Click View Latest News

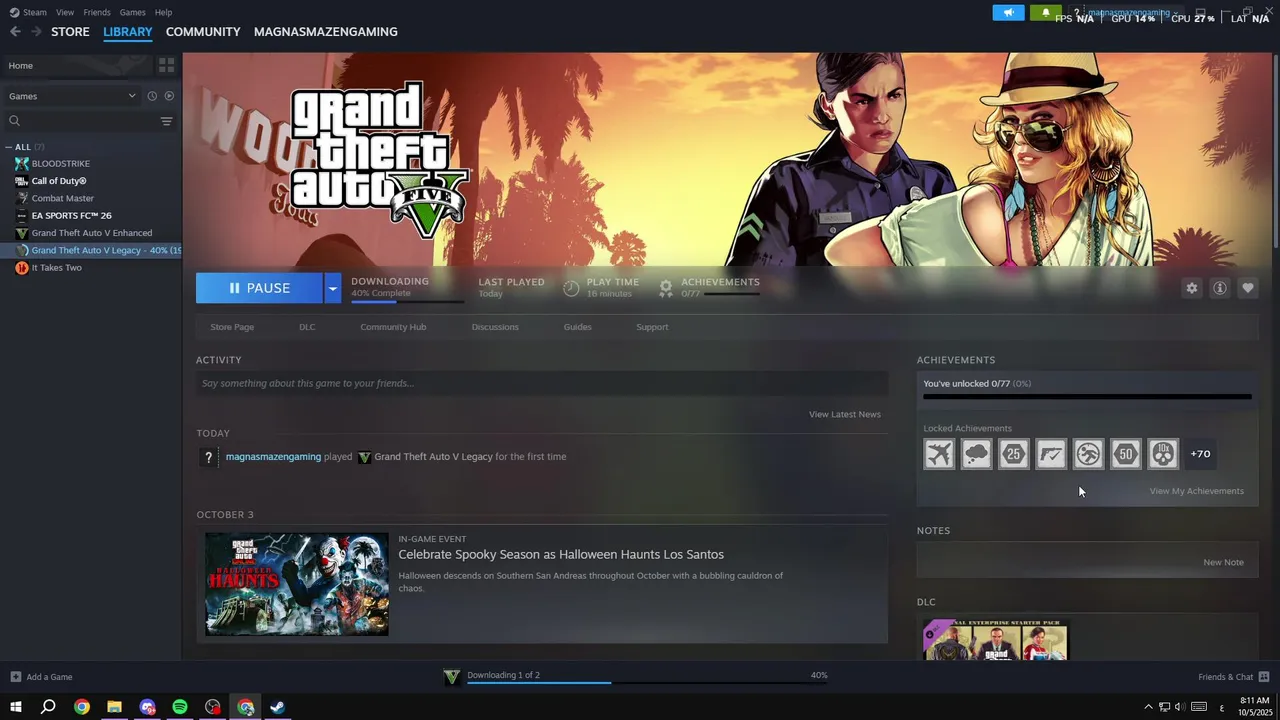tap(845, 414)
